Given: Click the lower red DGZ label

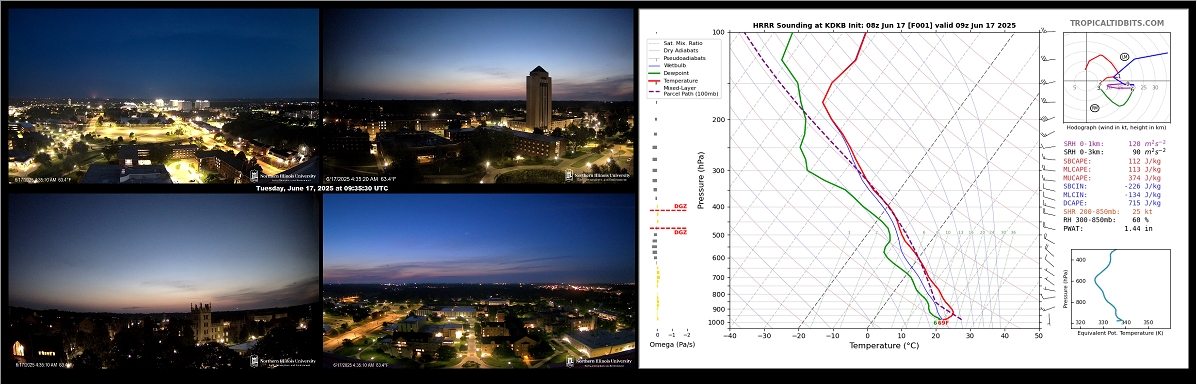Looking at the screenshot, I should pos(680,231).
